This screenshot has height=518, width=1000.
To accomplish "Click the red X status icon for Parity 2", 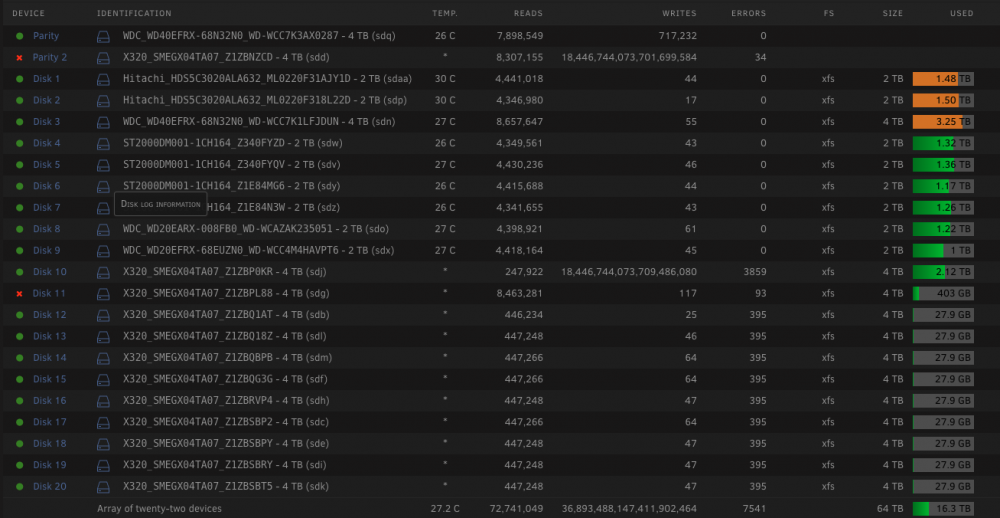I will (19, 58).
